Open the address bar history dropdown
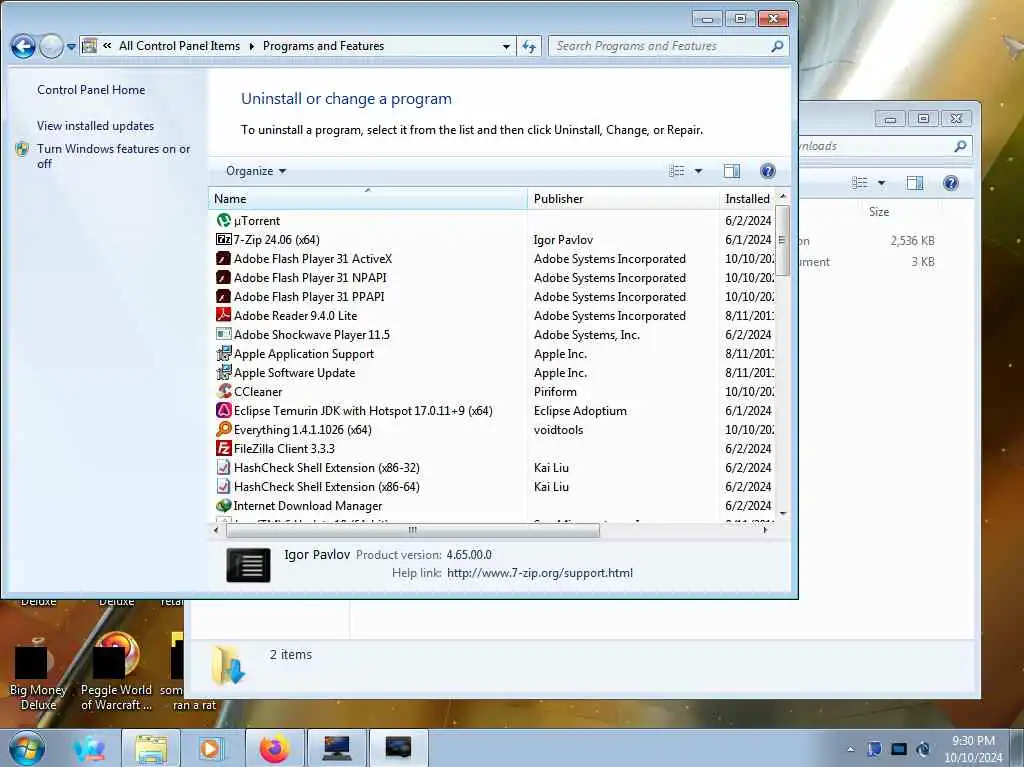 506,46
